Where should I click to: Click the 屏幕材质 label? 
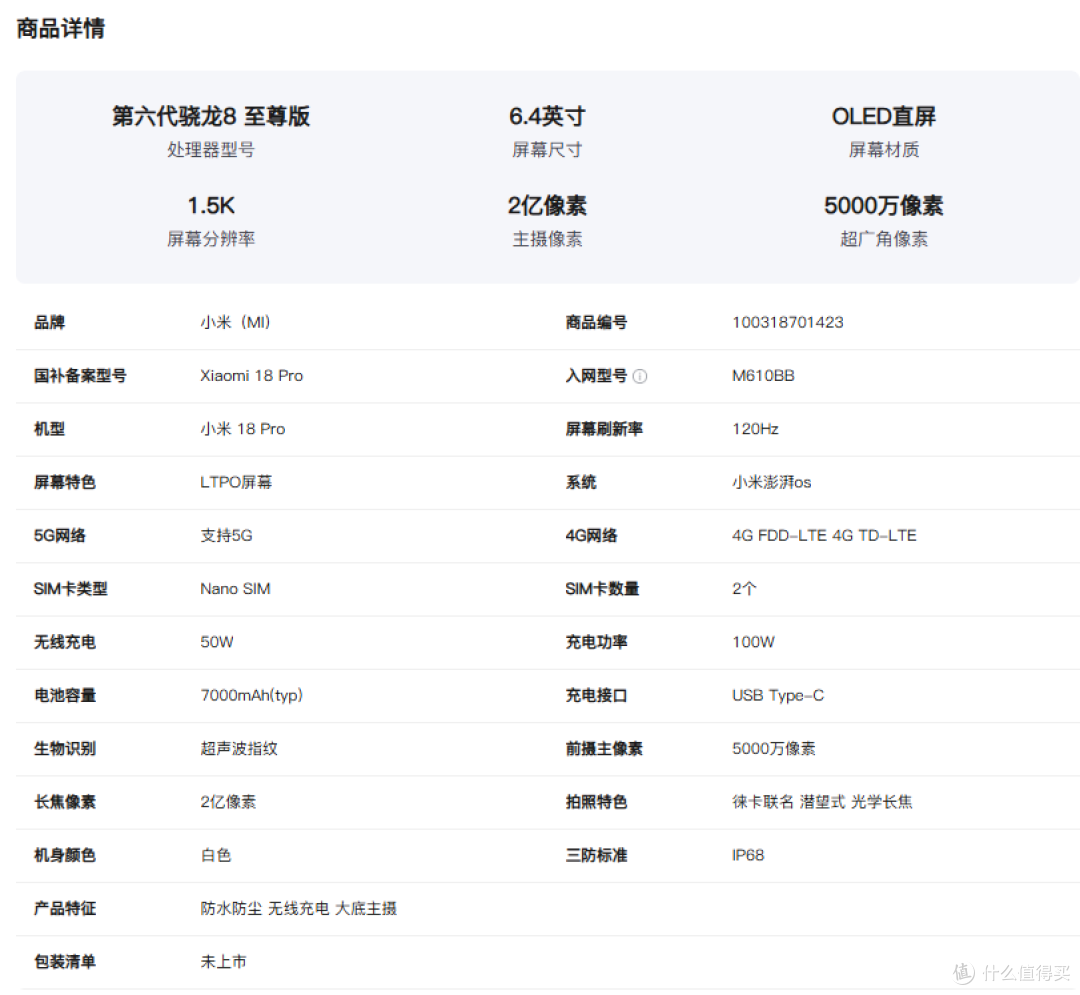(884, 150)
